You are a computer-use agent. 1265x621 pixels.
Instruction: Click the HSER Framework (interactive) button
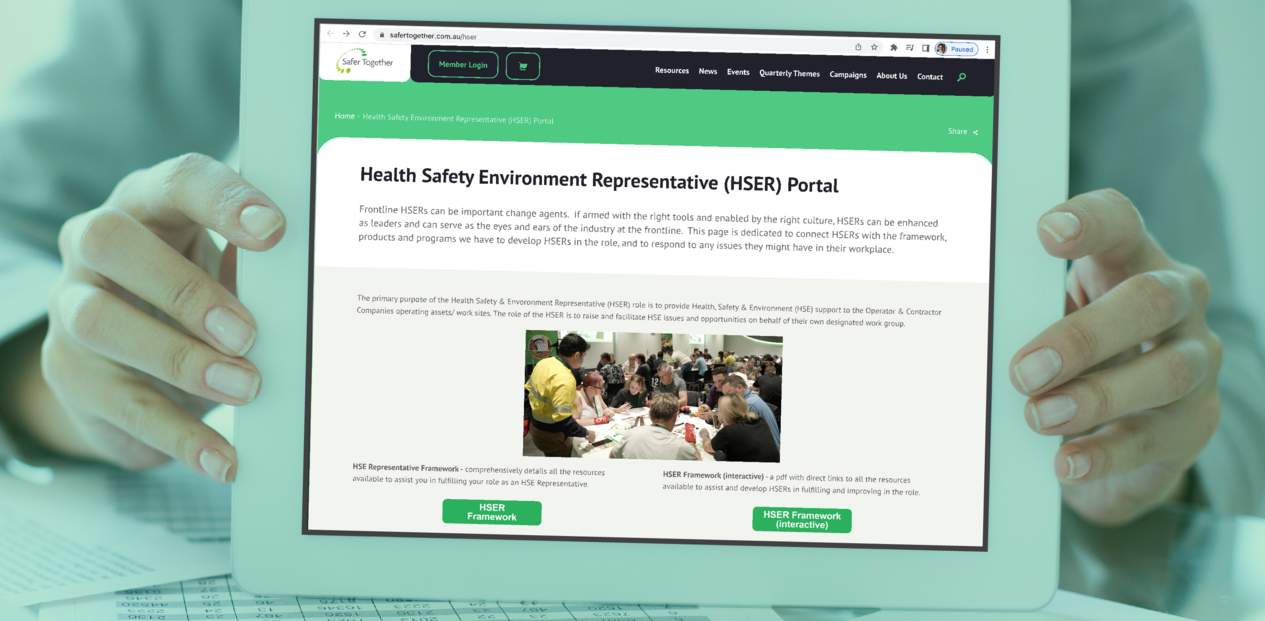(x=802, y=520)
